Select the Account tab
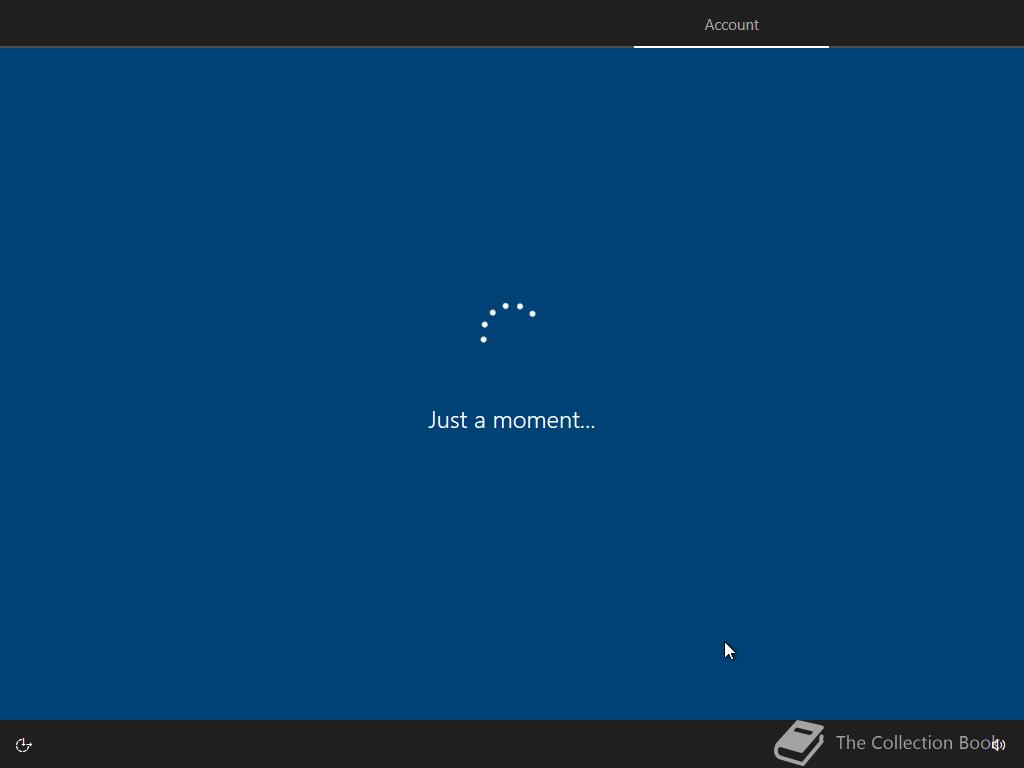The width and height of the screenshot is (1024, 768). (x=731, y=25)
